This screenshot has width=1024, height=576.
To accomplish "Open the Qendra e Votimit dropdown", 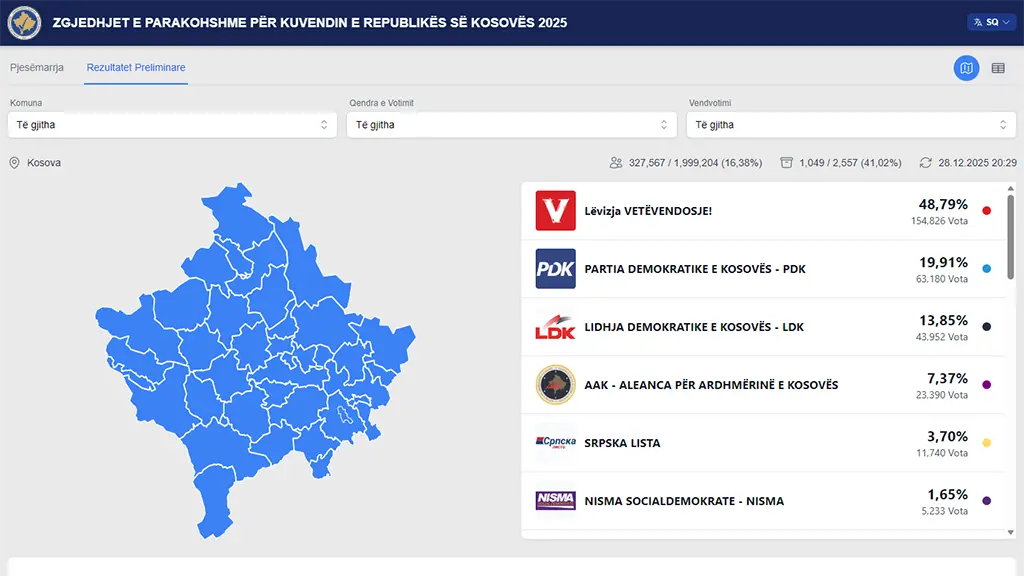I will pyautogui.click(x=510, y=124).
